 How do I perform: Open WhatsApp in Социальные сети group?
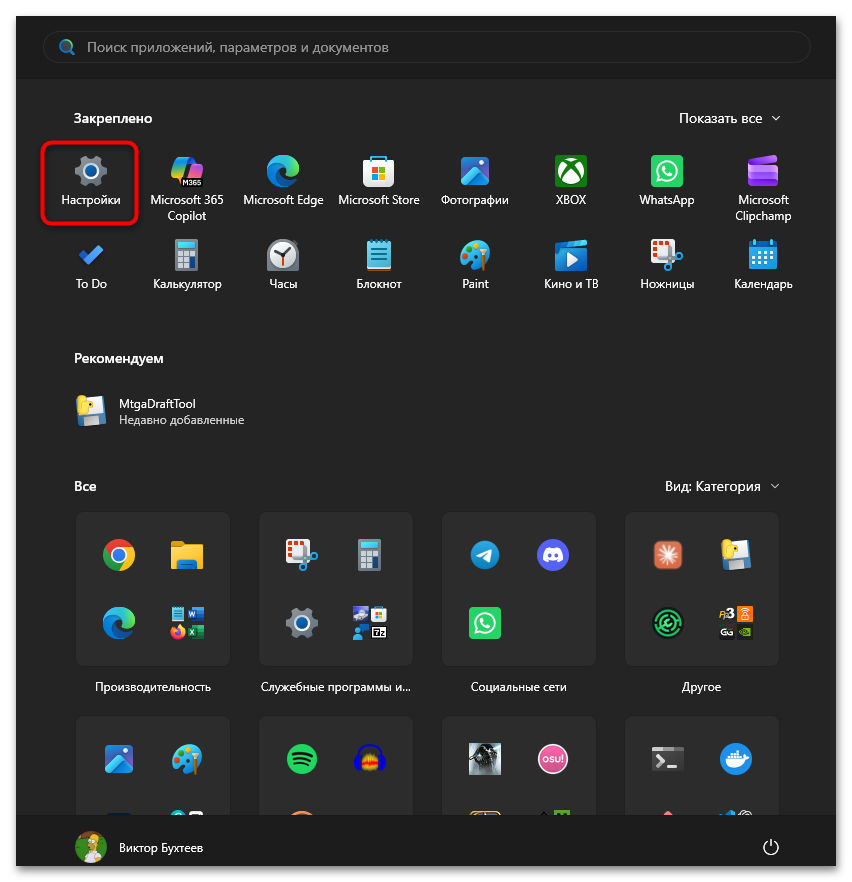pyautogui.click(x=485, y=623)
